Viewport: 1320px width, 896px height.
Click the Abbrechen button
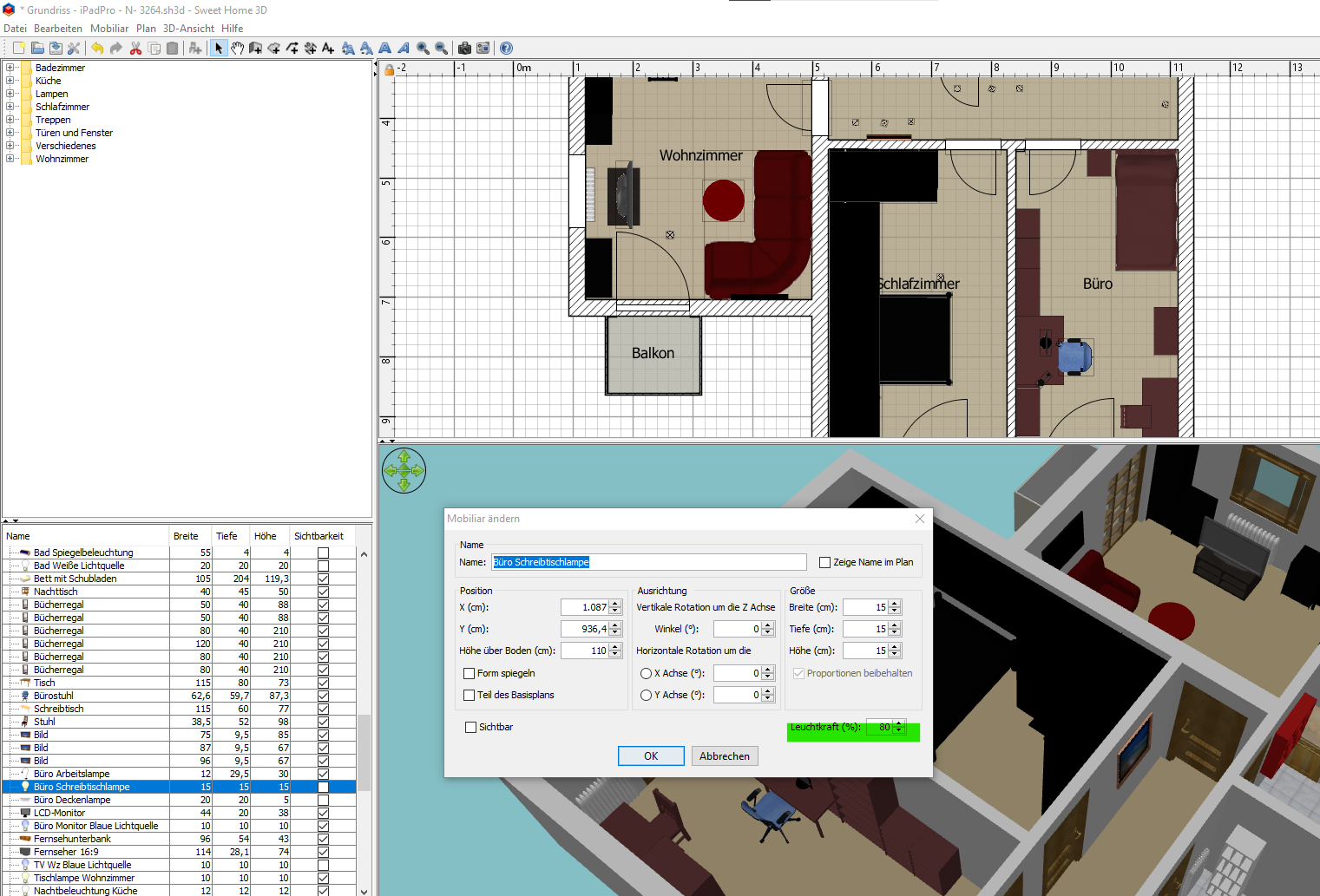pyautogui.click(x=725, y=756)
